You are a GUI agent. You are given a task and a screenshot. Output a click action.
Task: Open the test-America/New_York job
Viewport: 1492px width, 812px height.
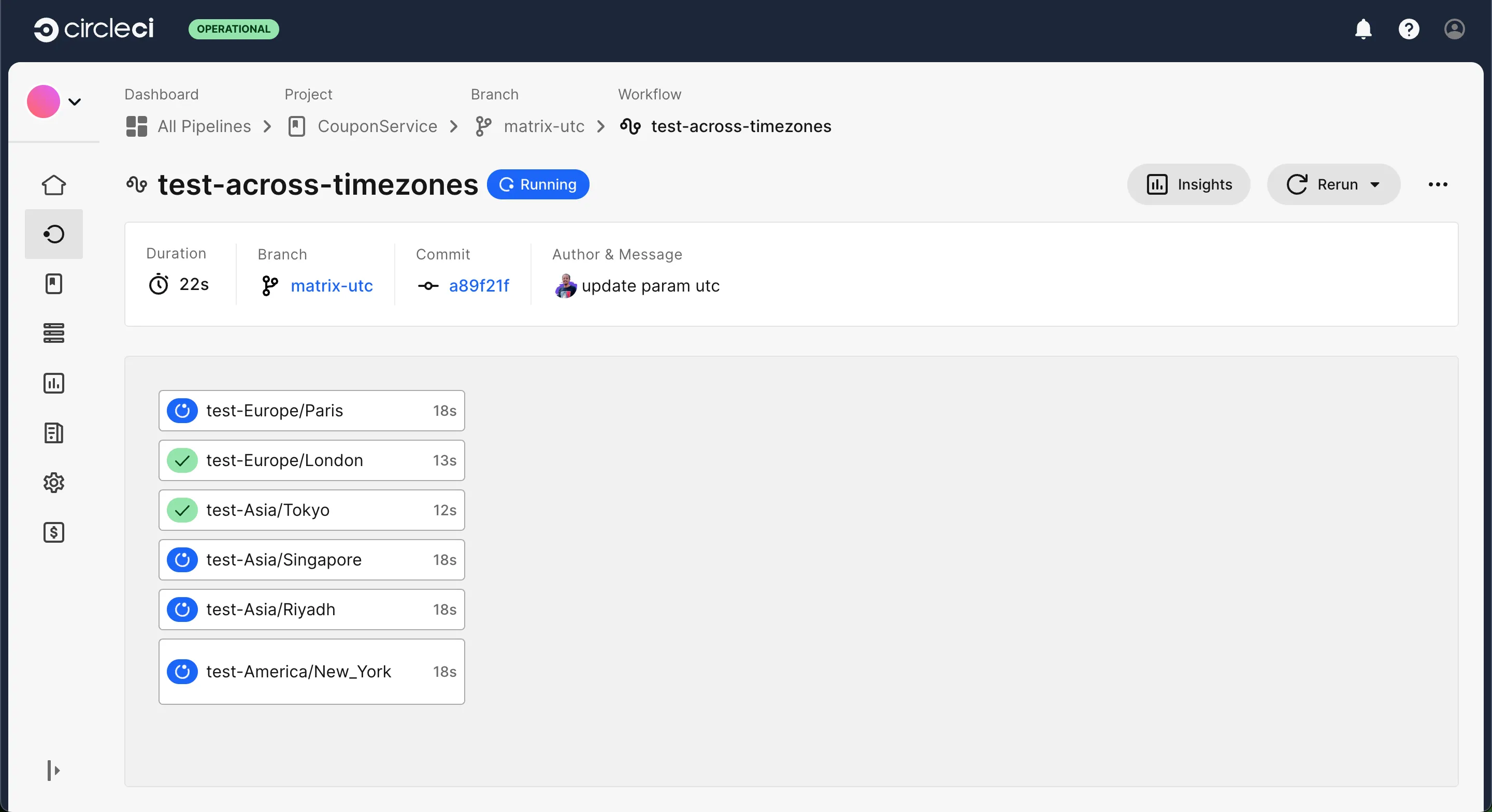point(311,672)
